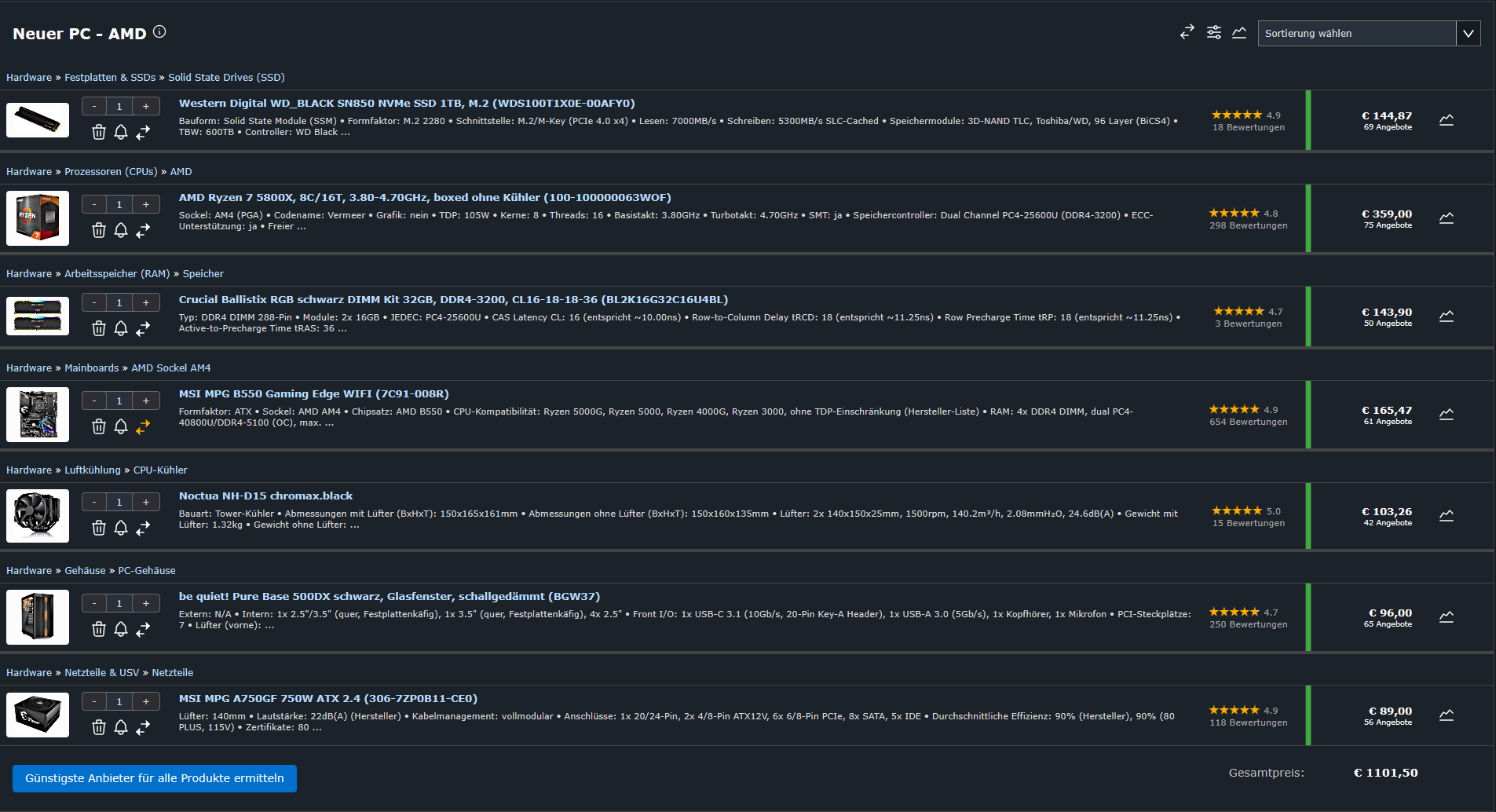
Task: Click orange swap arrows for MSI B550
Action: point(143,427)
